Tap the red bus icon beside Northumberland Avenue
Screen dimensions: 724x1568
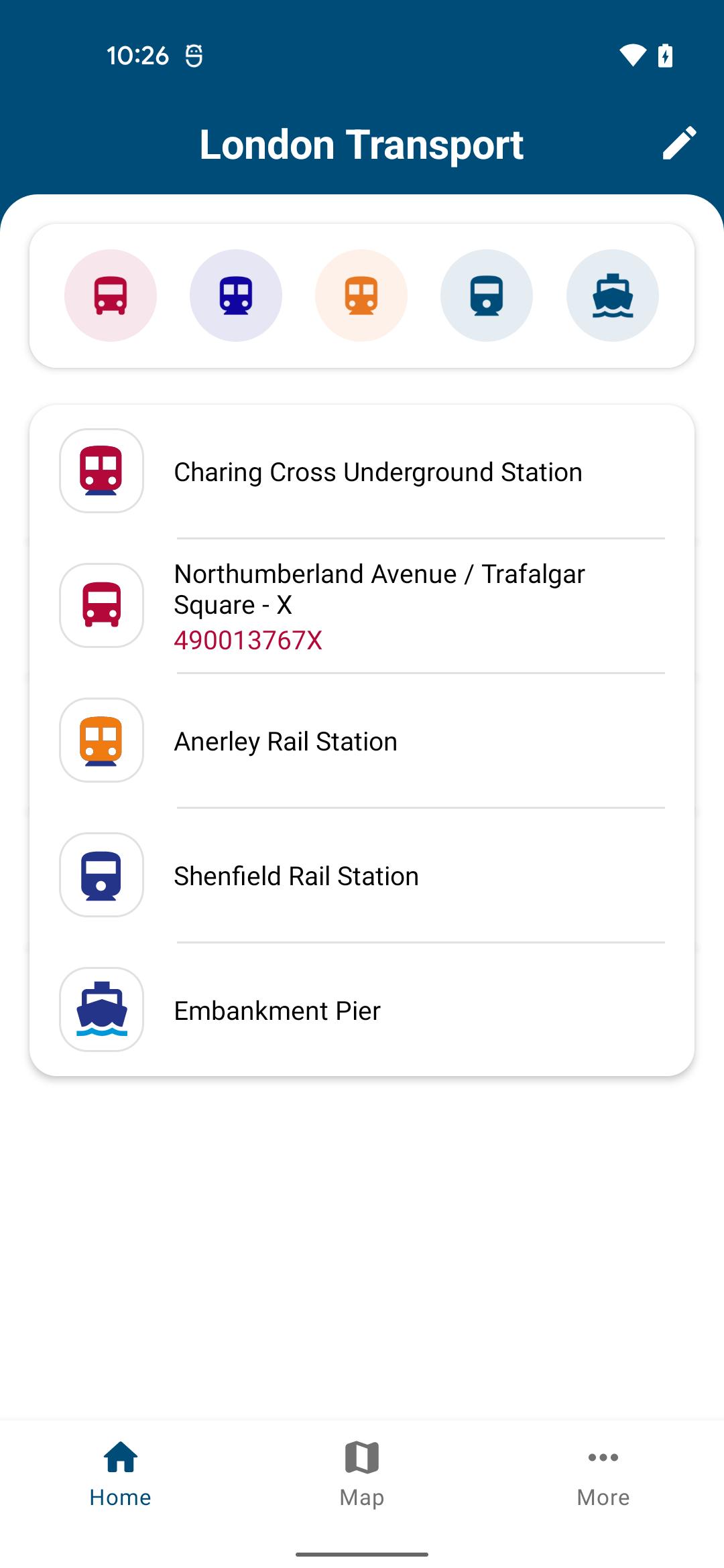102,606
